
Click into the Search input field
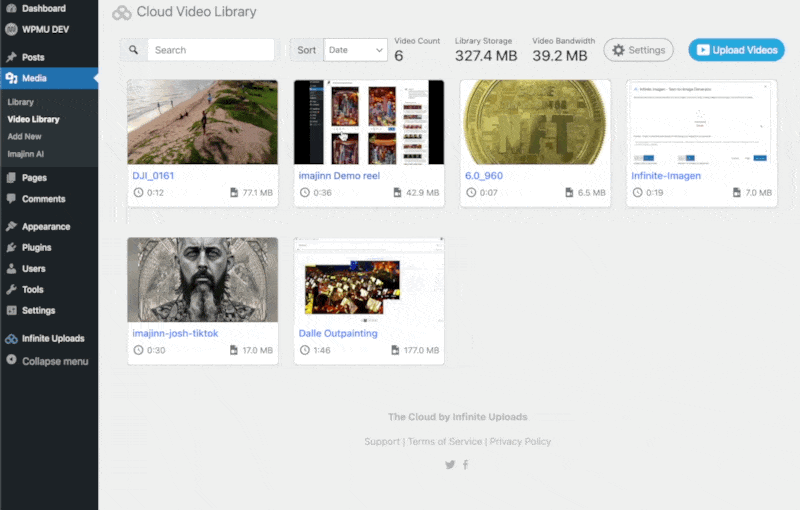(x=211, y=50)
